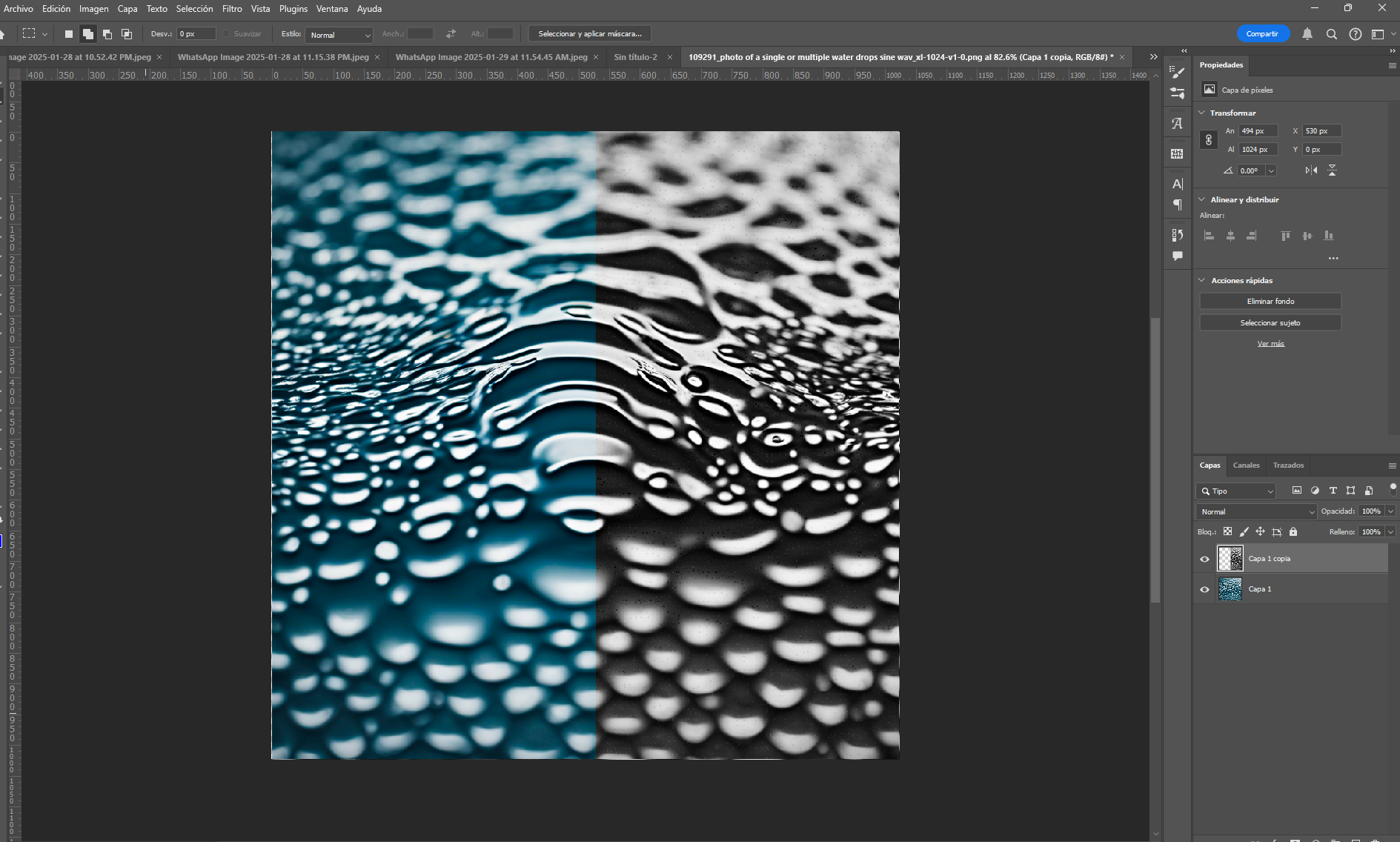The image size is (1400, 842).
Task: Toggle prevent artboard auto-nesting lock
Action: (1276, 531)
